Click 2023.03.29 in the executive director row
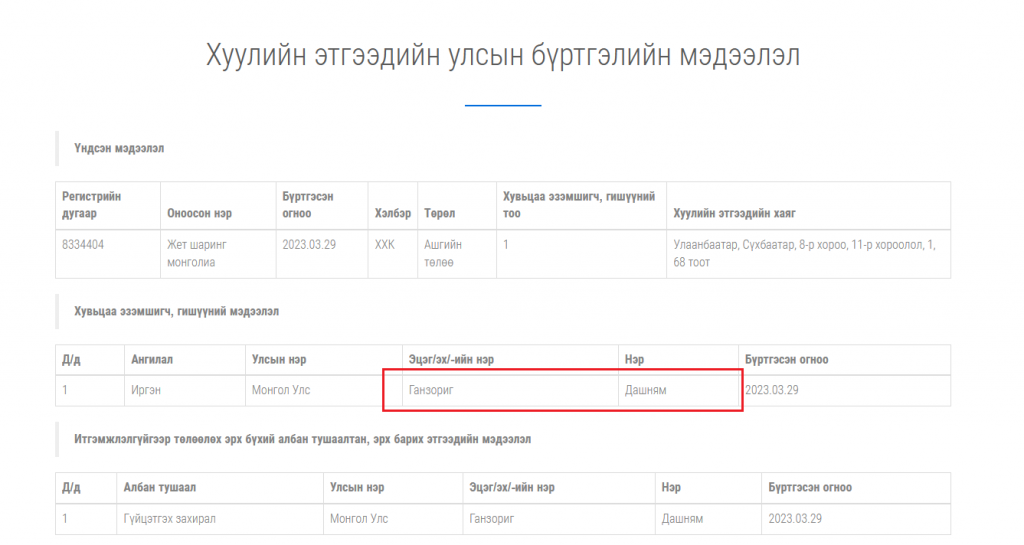Image resolution: width=1024 pixels, height=545 pixels. point(795,519)
